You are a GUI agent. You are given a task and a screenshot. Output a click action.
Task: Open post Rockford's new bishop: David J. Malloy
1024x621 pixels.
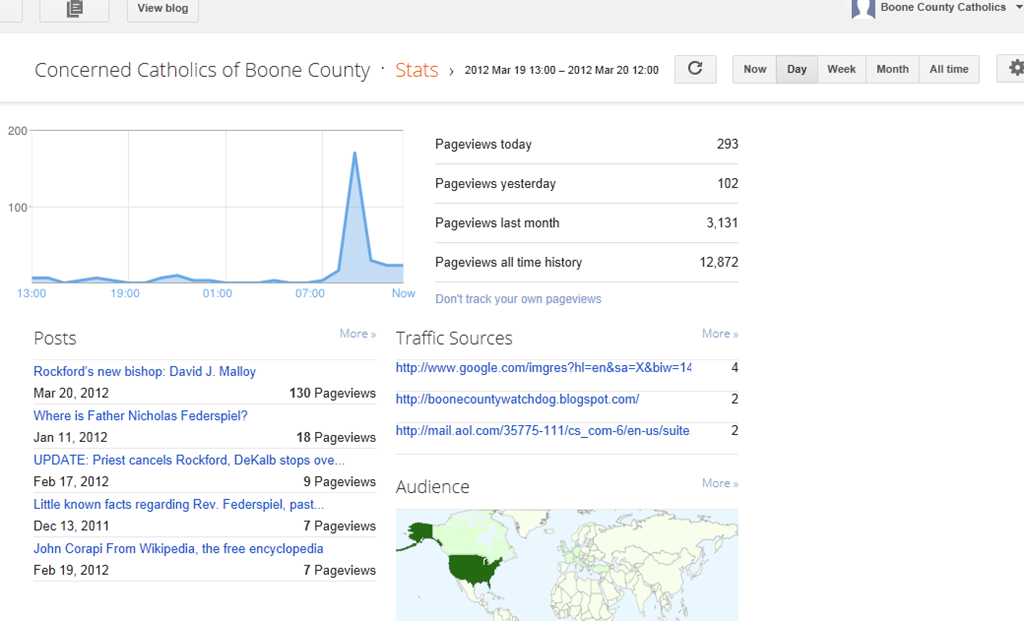(144, 372)
